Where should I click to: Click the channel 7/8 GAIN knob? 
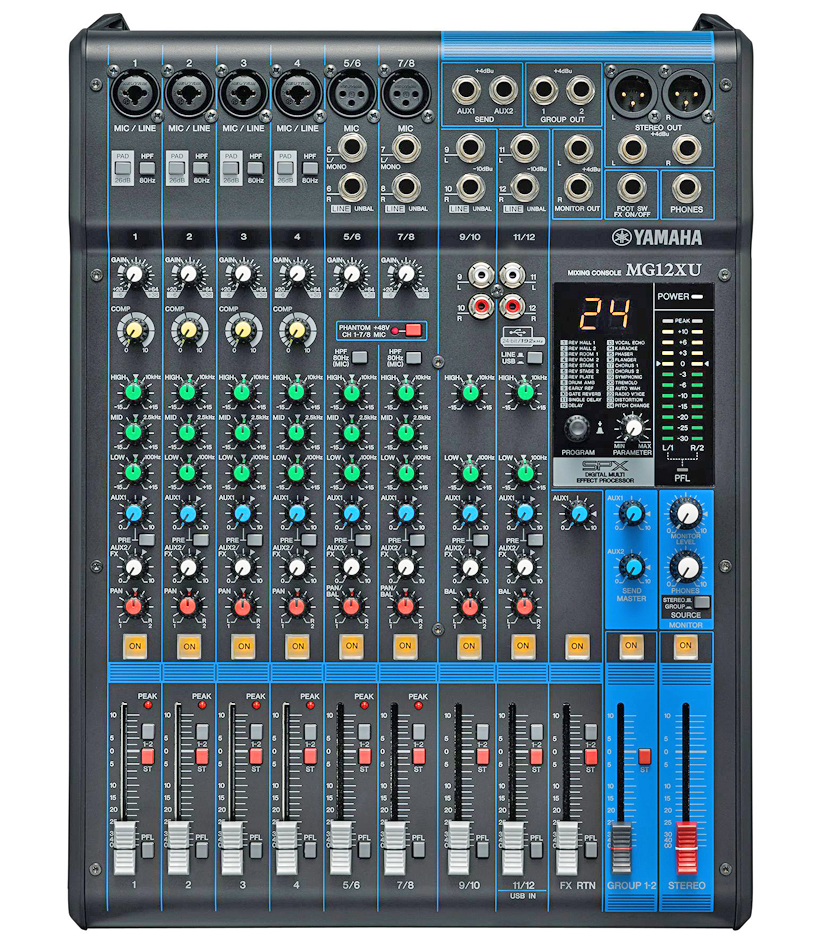coord(406,274)
